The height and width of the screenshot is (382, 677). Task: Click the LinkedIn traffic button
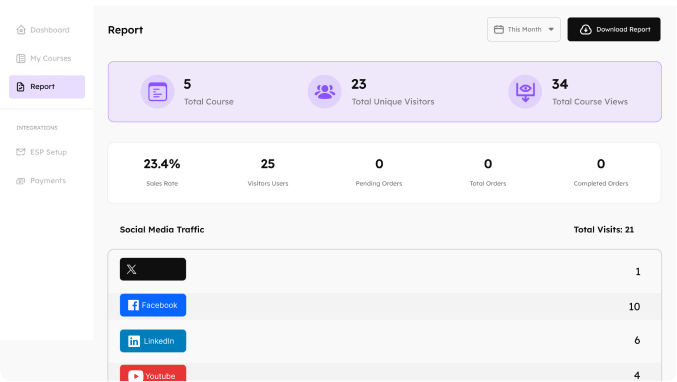(x=153, y=341)
